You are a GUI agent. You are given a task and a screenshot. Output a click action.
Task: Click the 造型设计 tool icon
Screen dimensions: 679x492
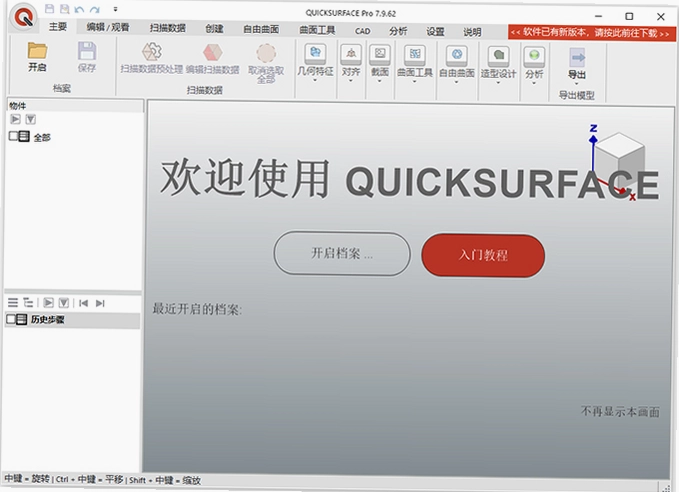coord(498,56)
